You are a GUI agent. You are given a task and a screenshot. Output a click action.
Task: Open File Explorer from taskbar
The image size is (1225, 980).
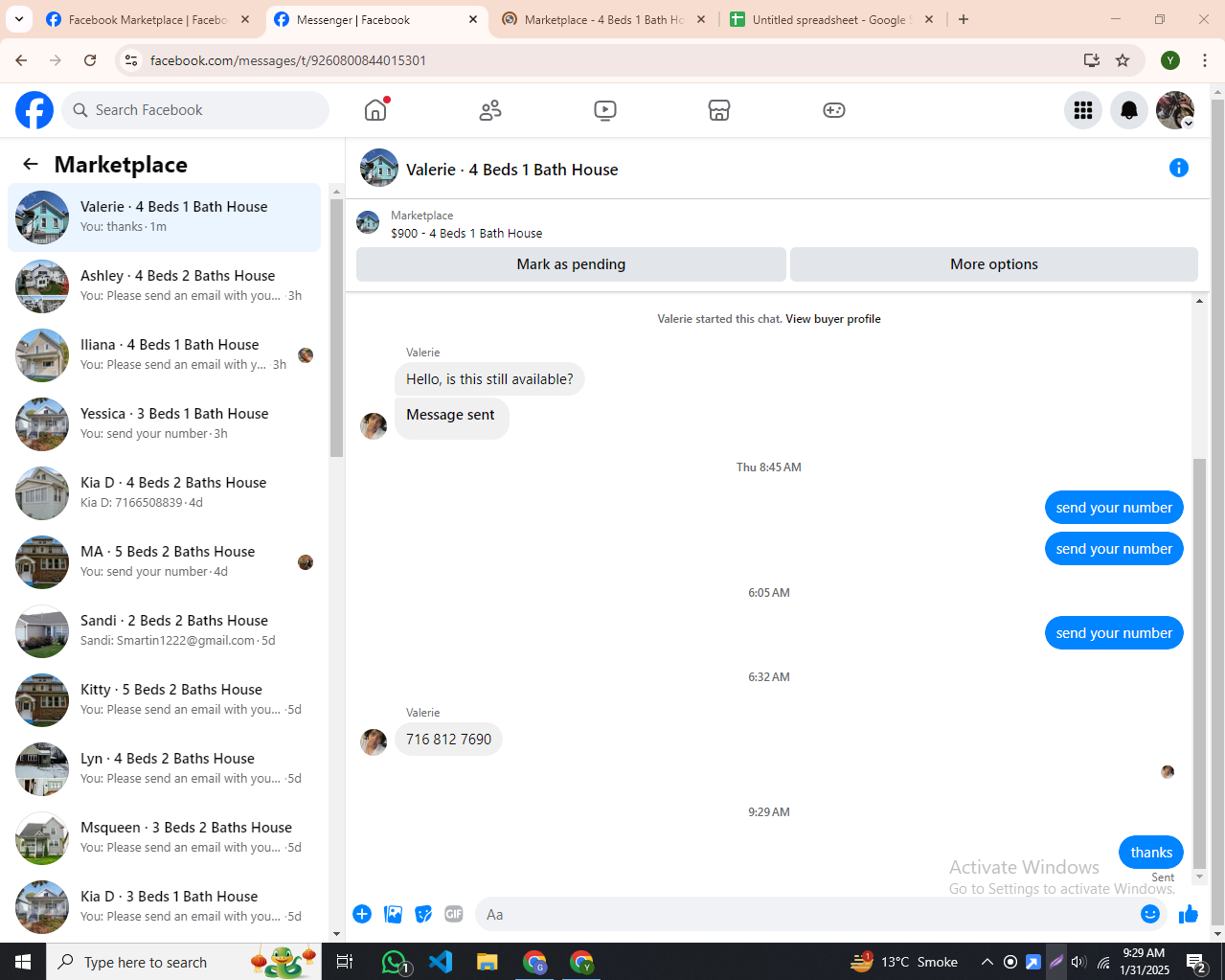[488, 962]
